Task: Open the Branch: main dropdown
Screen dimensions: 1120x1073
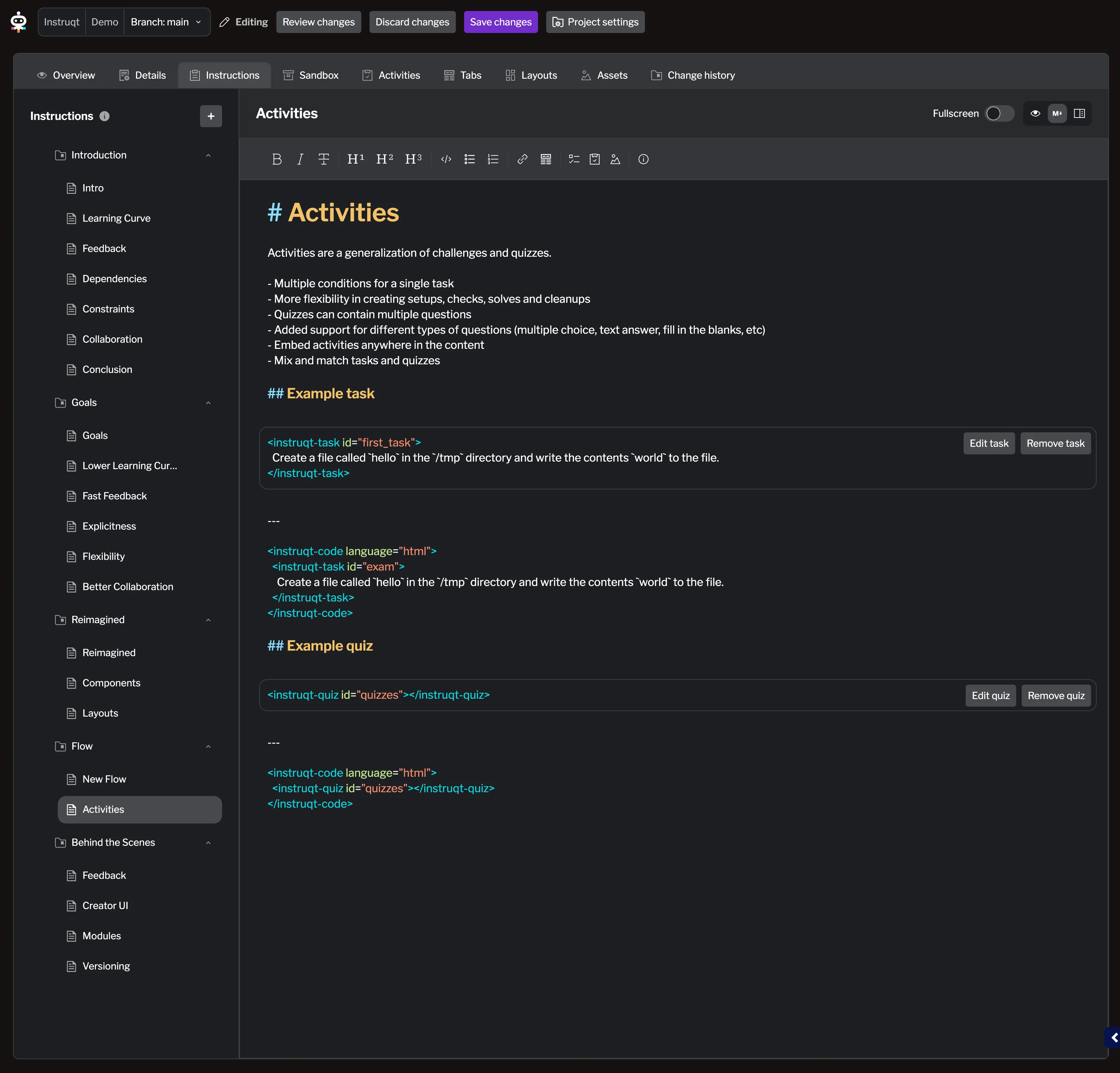Action: pos(166,22)
